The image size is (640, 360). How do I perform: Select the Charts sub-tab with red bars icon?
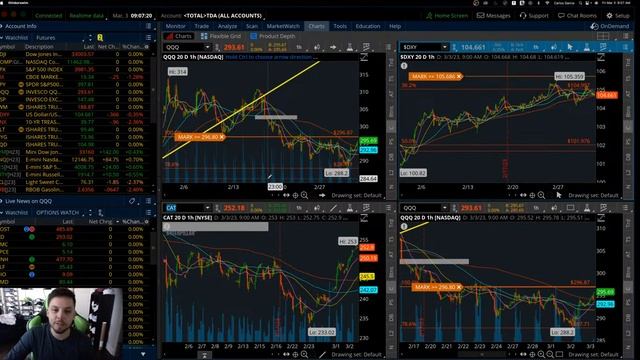click(x=178, y=36)
